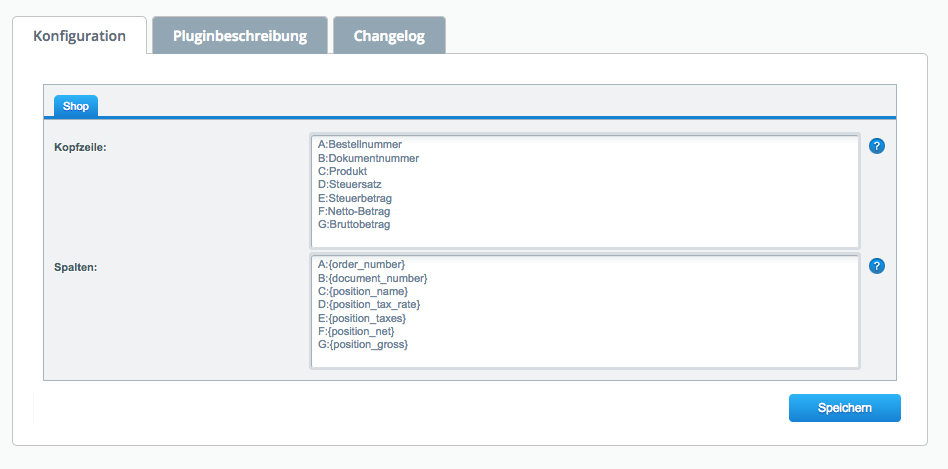Switch to the Konfiguration tab
Viewport: 948px width, 469px height.
(80, 36)
